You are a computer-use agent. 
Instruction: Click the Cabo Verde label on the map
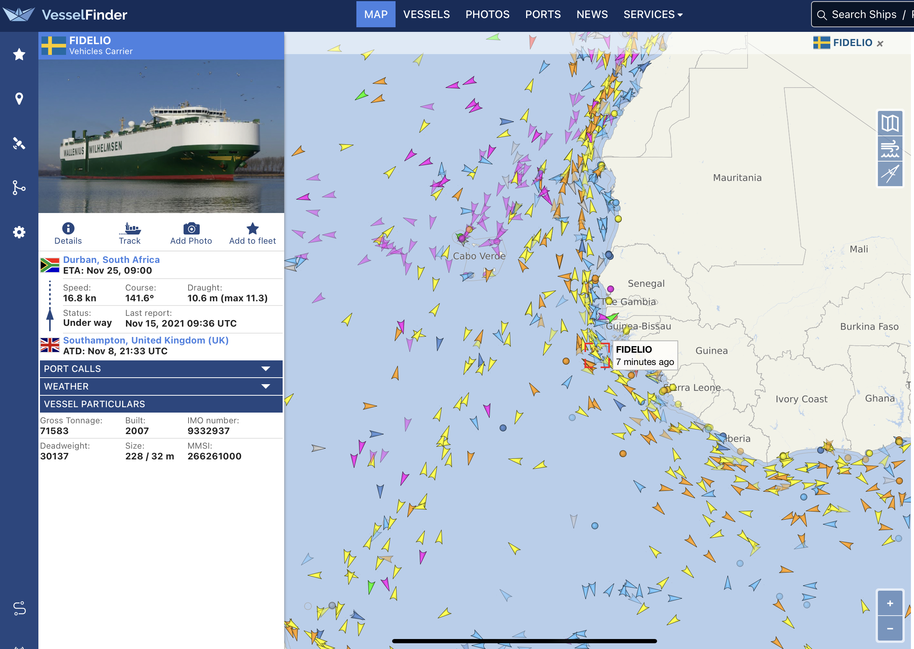[x=479, y=255]
